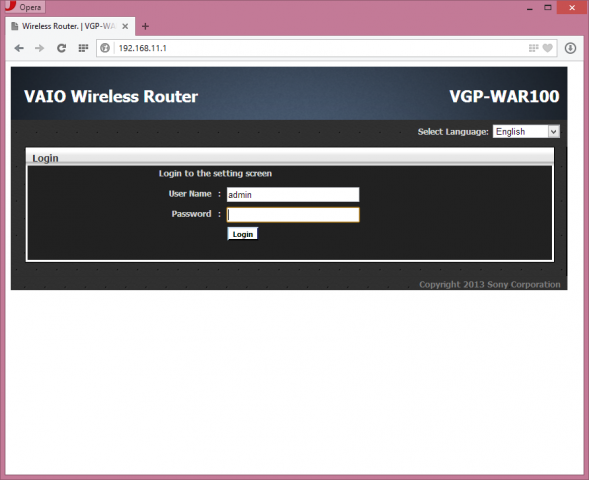Open a new tab with plus button
This screenshot has width=589, height=480.
(x=145, y=26)
